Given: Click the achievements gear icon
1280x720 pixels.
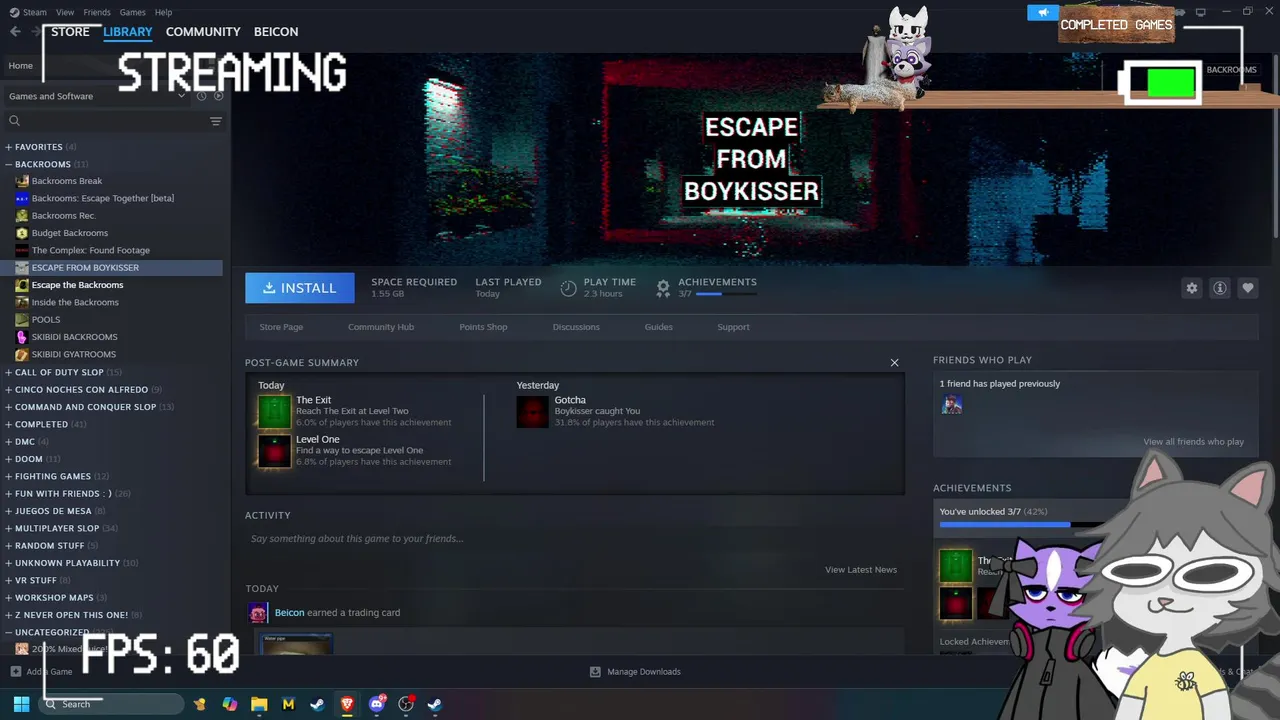Looking at the screenshot, I should click(663, 288).
